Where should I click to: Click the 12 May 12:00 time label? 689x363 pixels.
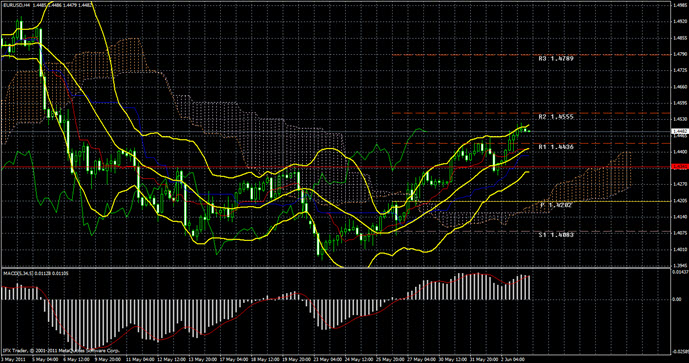click(172, 359)
